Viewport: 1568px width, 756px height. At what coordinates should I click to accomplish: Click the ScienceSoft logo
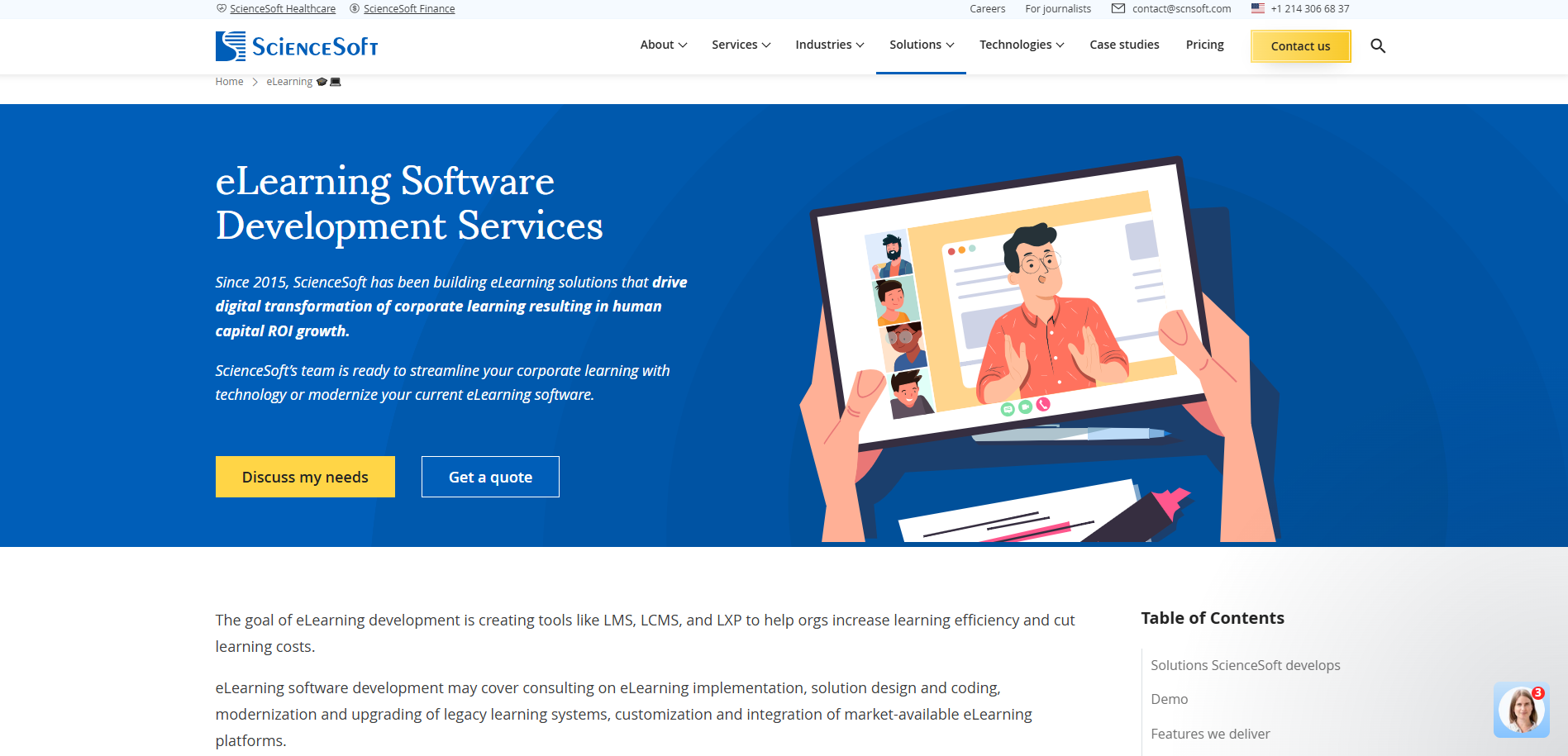tap(297, 46)
